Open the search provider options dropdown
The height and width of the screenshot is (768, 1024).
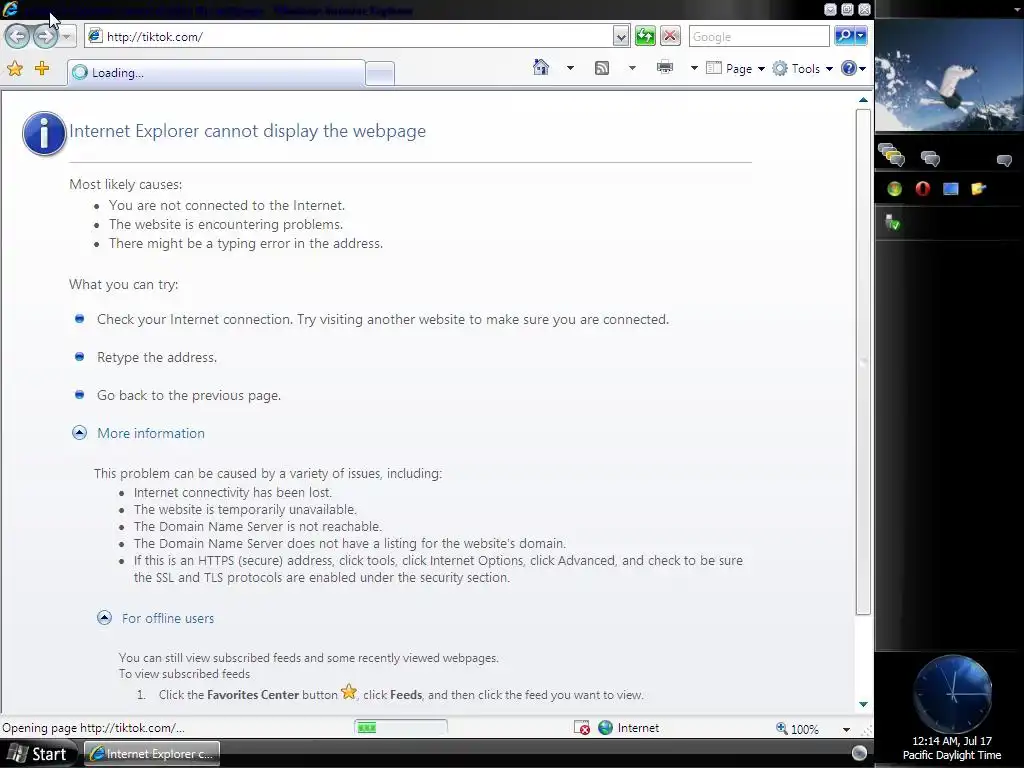tap(861, 37)
